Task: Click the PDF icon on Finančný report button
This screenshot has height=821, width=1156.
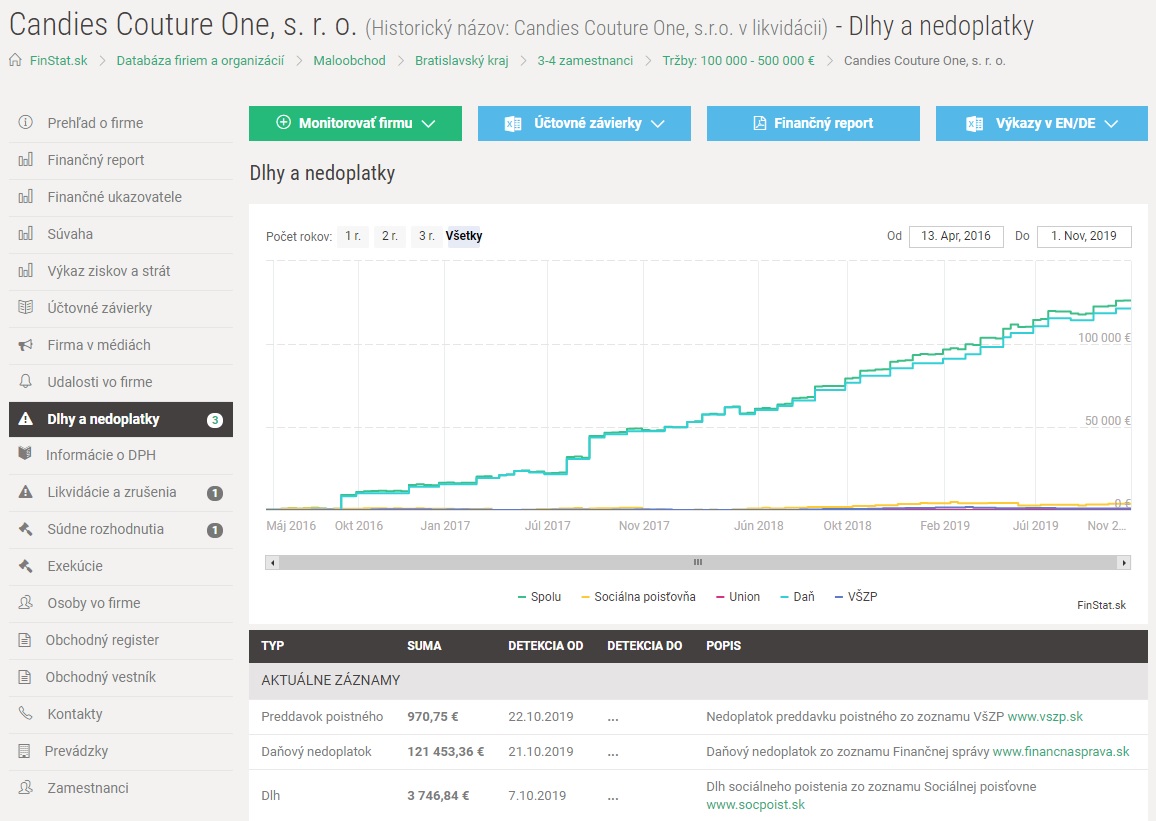Action: tap(758, 123)
